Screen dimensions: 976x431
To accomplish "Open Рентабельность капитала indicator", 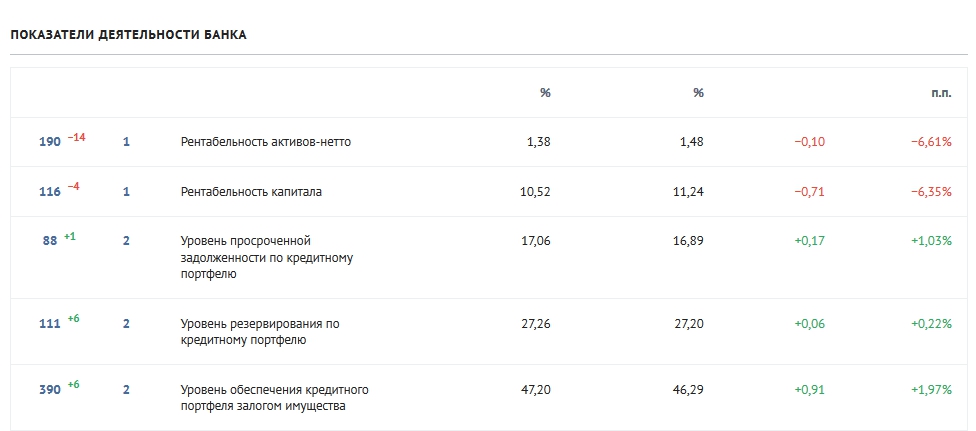I will tap(251, 192).
